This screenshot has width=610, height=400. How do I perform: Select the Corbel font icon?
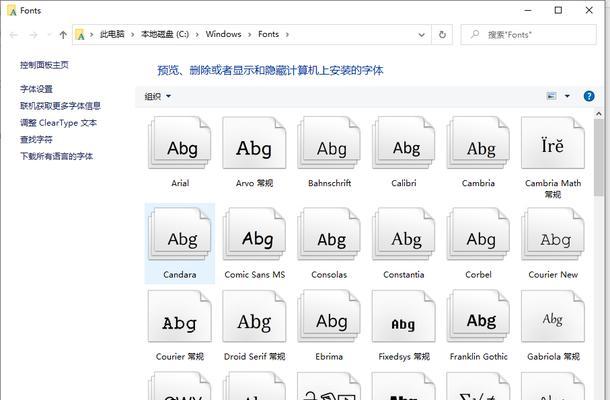[x=478, y=234]
